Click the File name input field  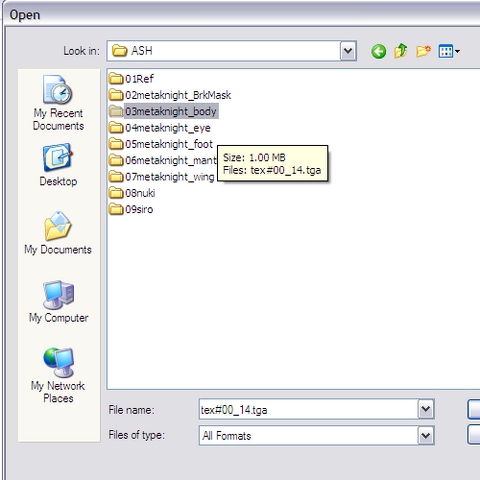[309, 409]
